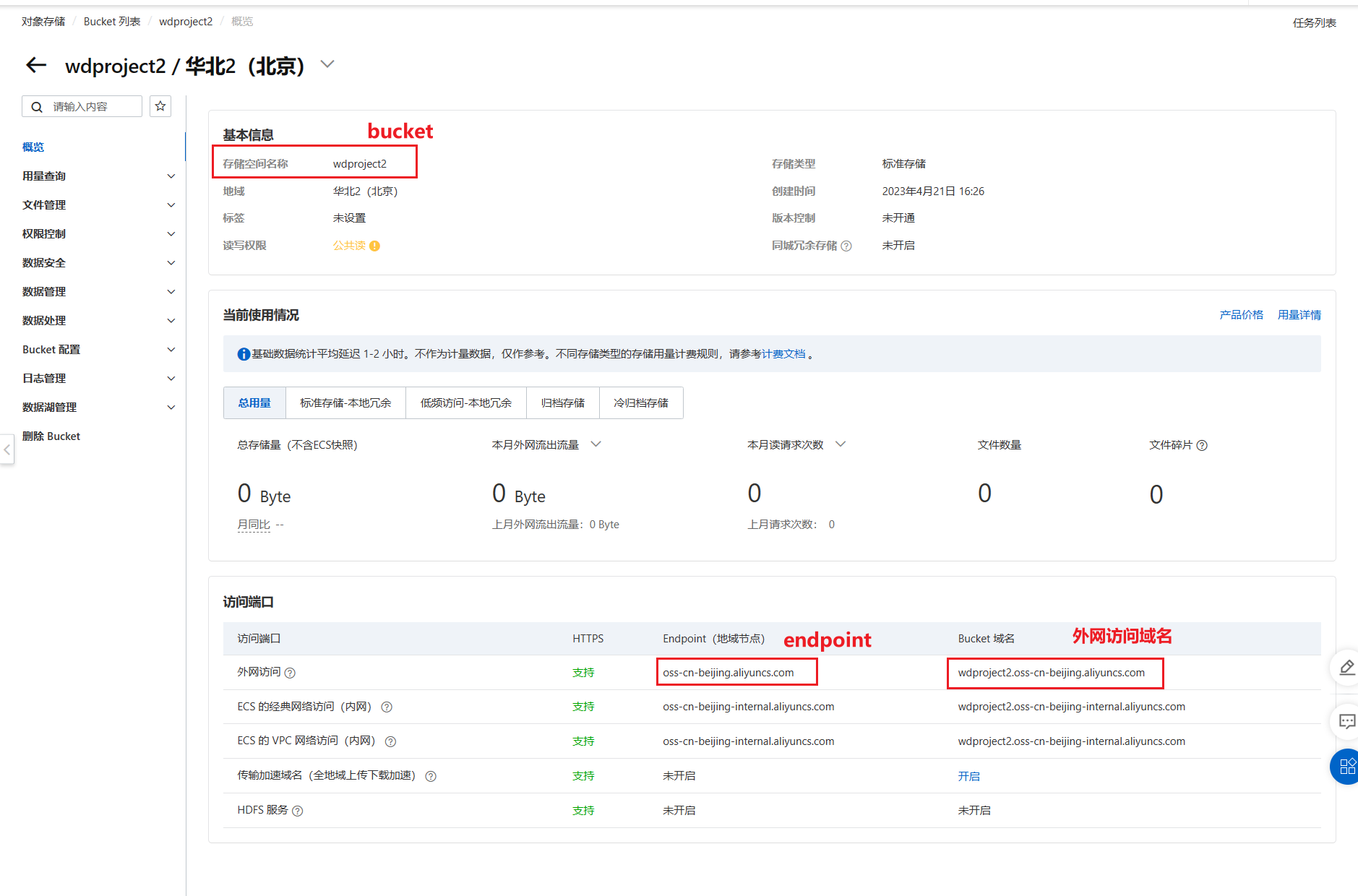
Task: Go to Bucket 列表 breadcrumb
Action: tap(112, 22)
